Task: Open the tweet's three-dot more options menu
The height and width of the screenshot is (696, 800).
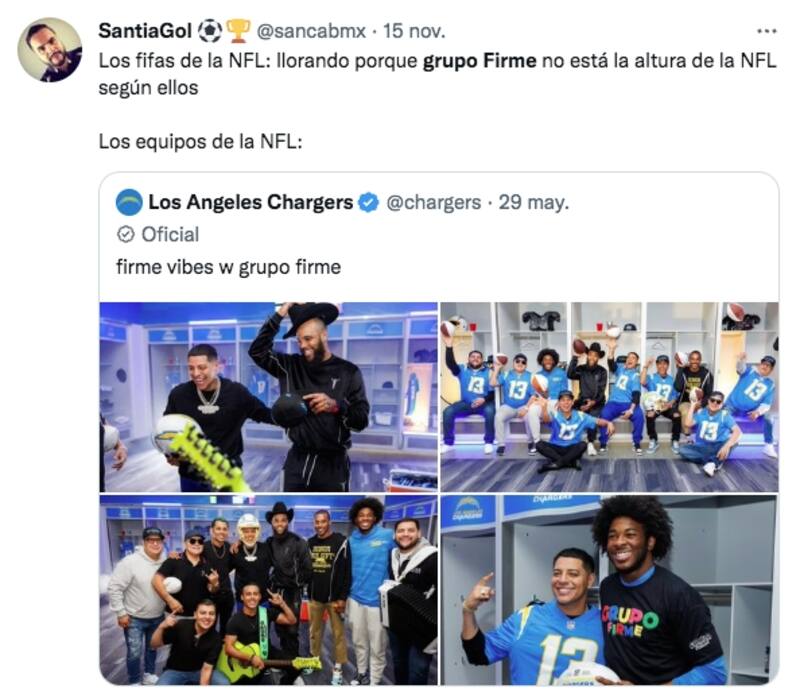Action: [x=765, y=30]
